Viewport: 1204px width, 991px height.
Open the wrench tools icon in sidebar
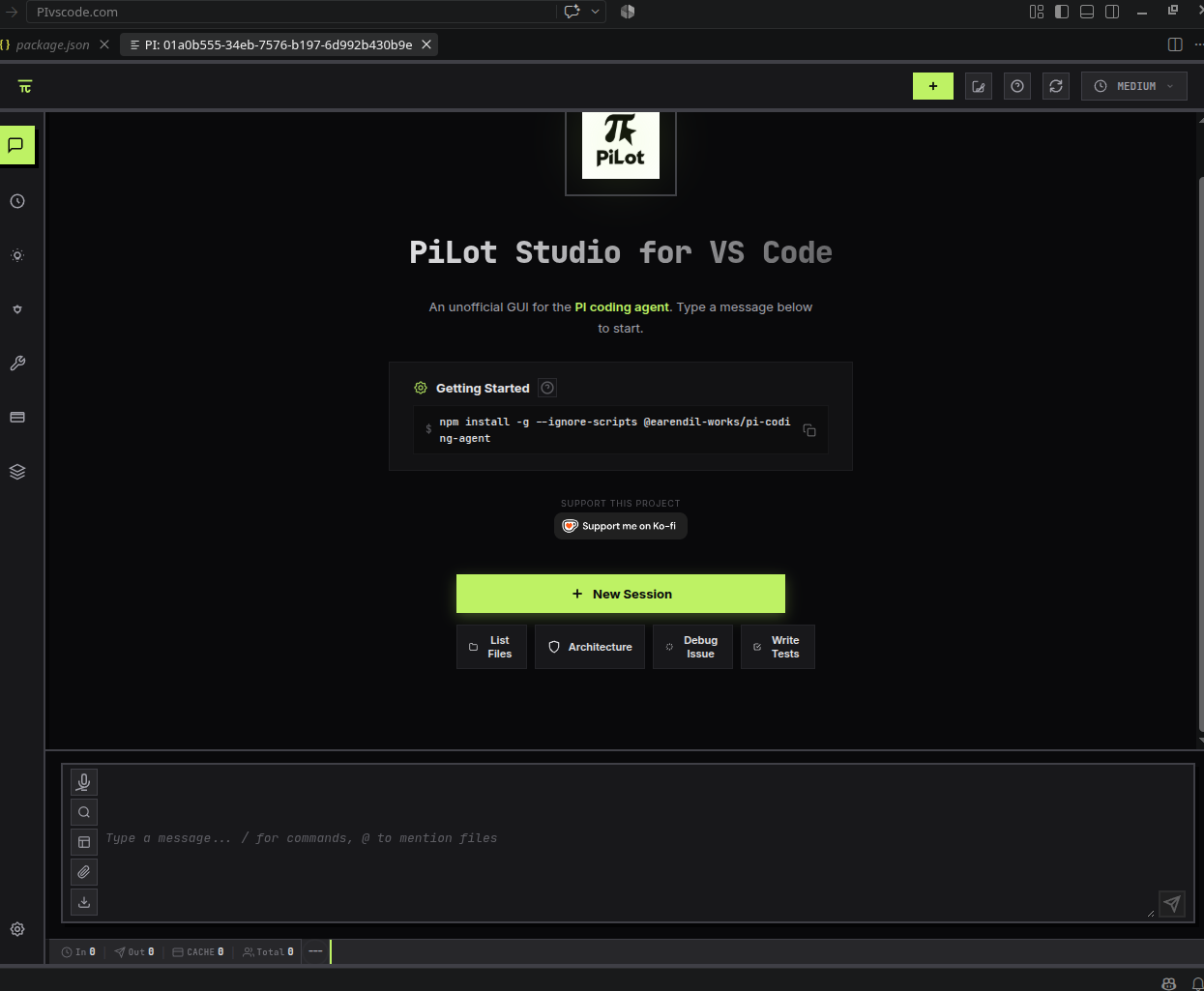pyautogui.click(x=17, y=364)
